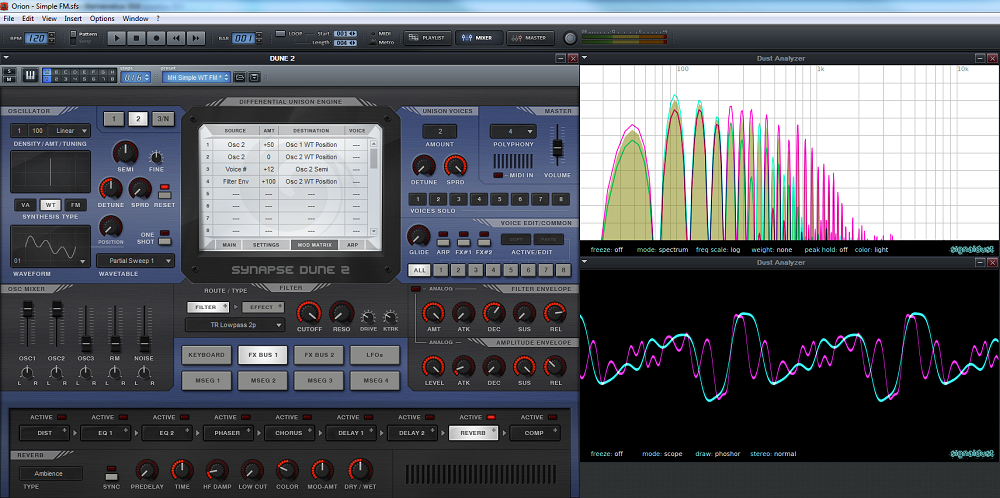
Task: Switch to the ARP tab in display
Action: pos(352,244)
